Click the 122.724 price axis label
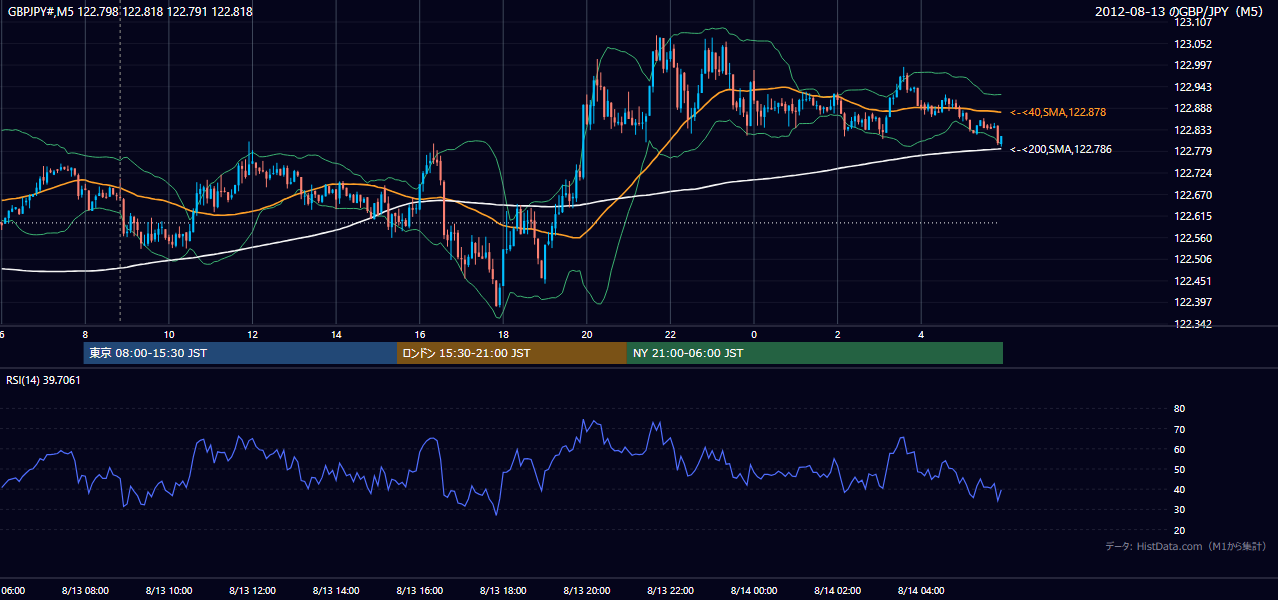 pos(1192,173)
